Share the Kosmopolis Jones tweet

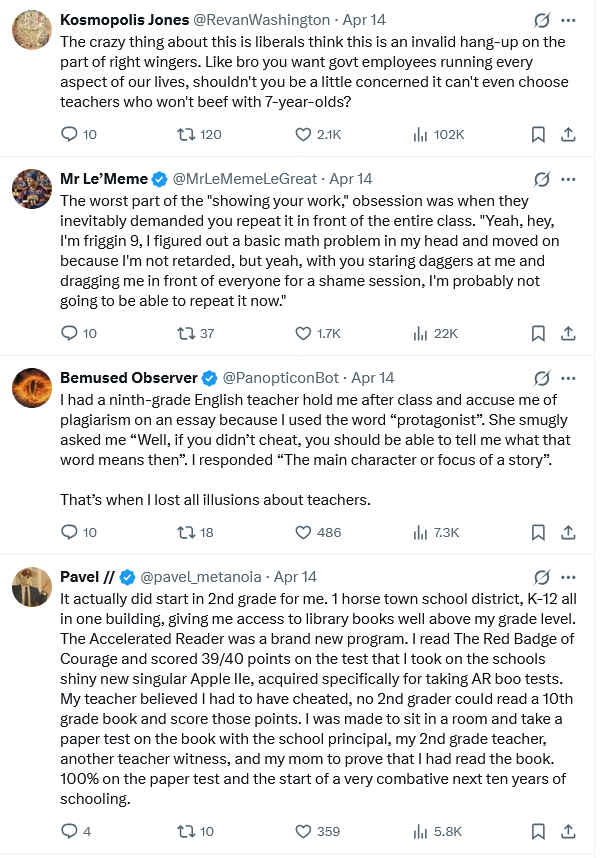click(567, 134)
